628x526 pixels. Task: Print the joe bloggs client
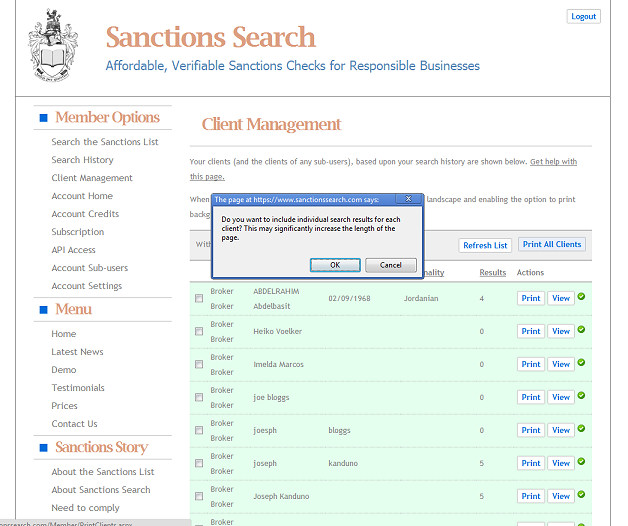click(531, 397)
